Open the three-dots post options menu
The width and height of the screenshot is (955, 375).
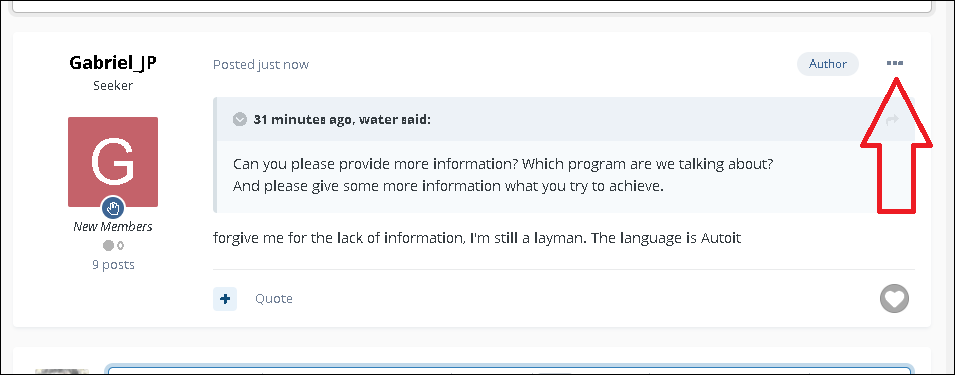(x=895, y=63)
